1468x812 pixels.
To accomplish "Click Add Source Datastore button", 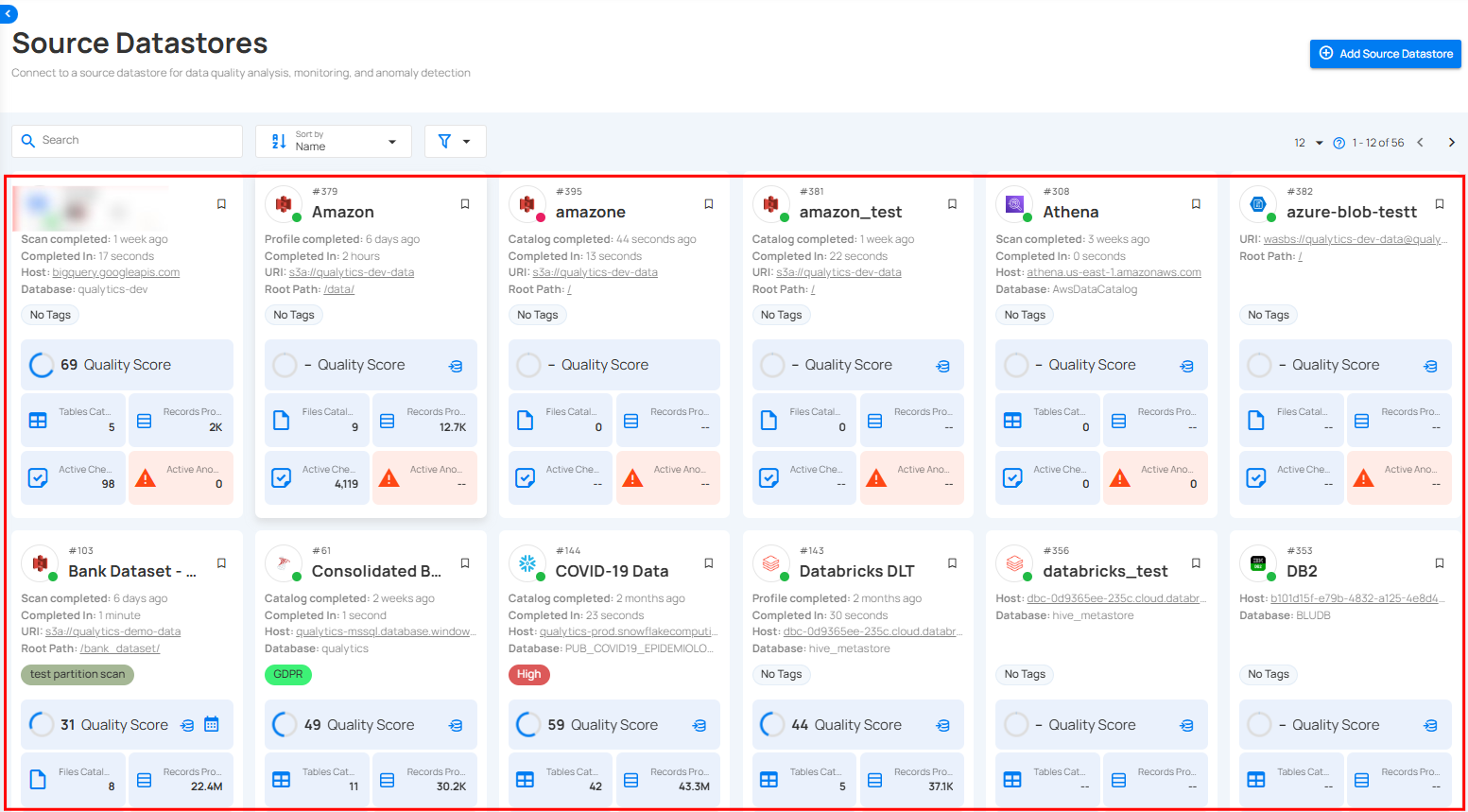I will click(1385, 54).
